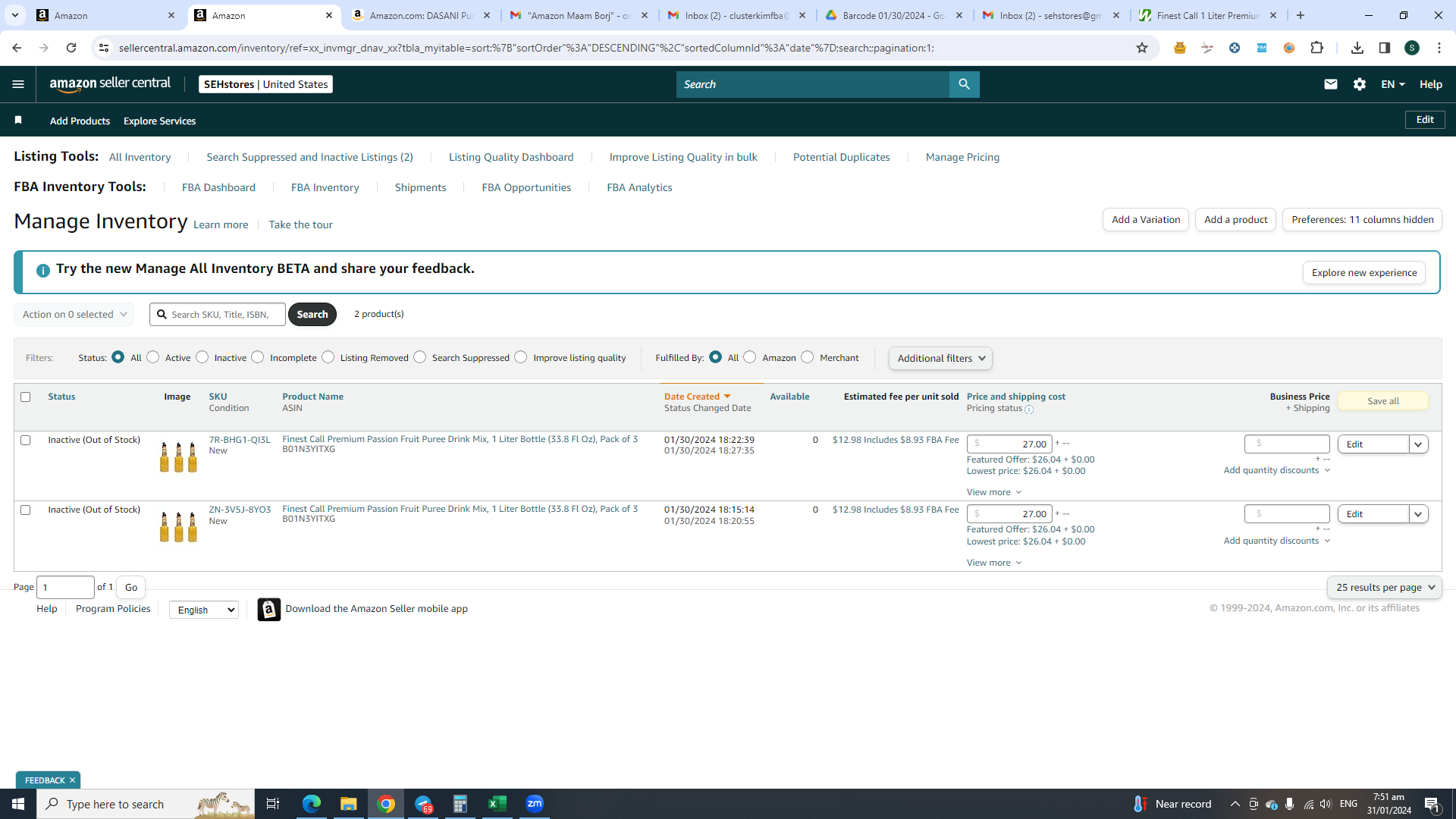The height and width of the screenshot is (819, 1456).
Task: Close the FEEDBACK tab
Action: point(73,780)
